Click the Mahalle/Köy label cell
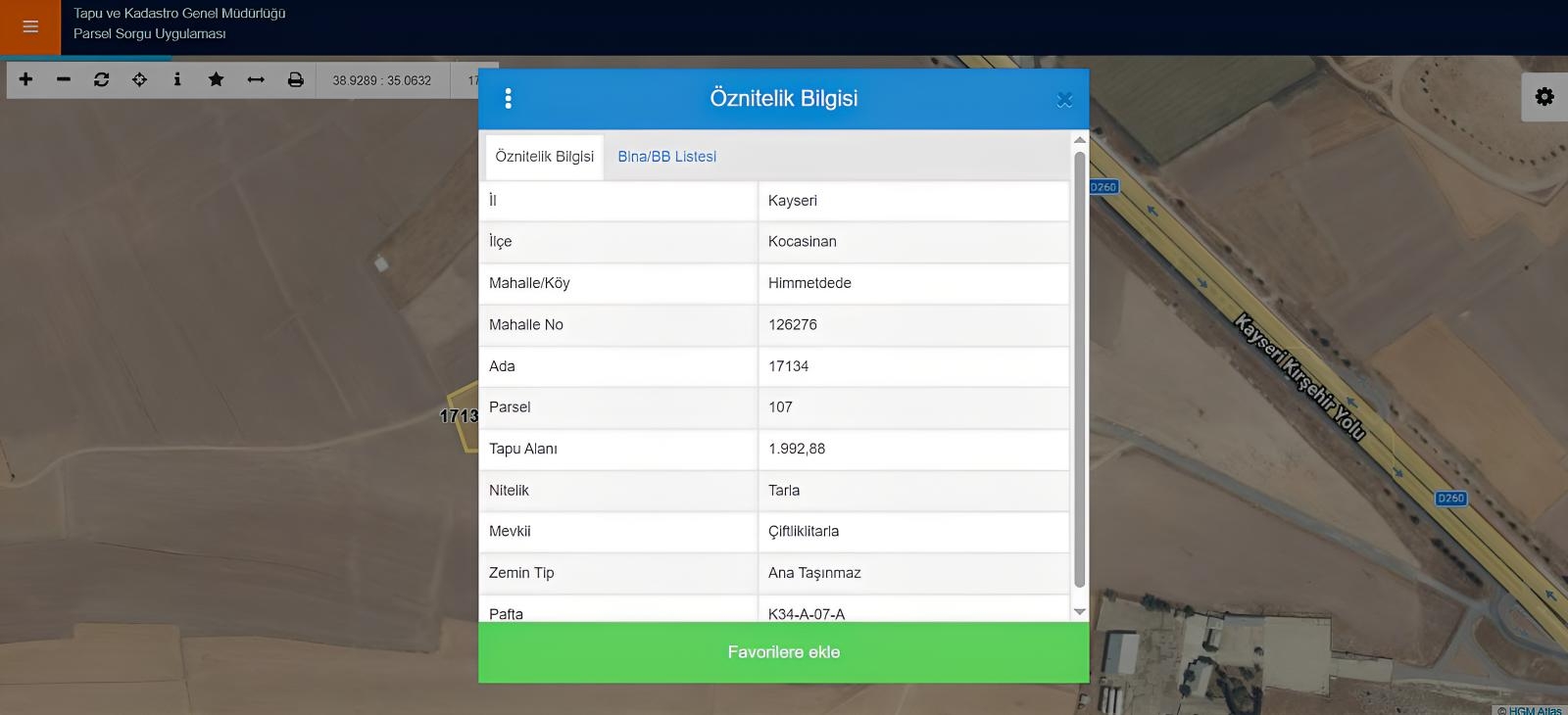 [x=618, y=283]
